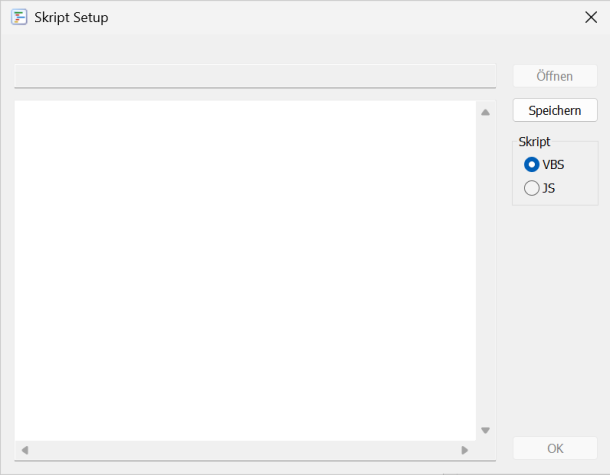Click the right arrow of horizontal scrollbar

464,450
